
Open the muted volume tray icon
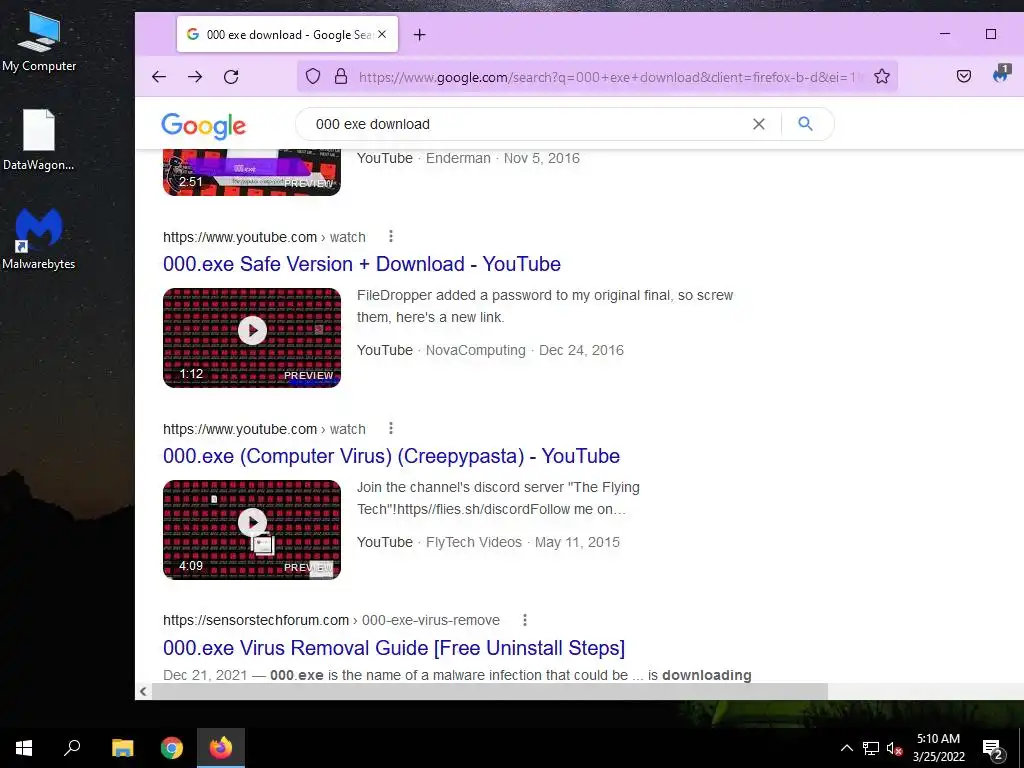coord(894,748)
